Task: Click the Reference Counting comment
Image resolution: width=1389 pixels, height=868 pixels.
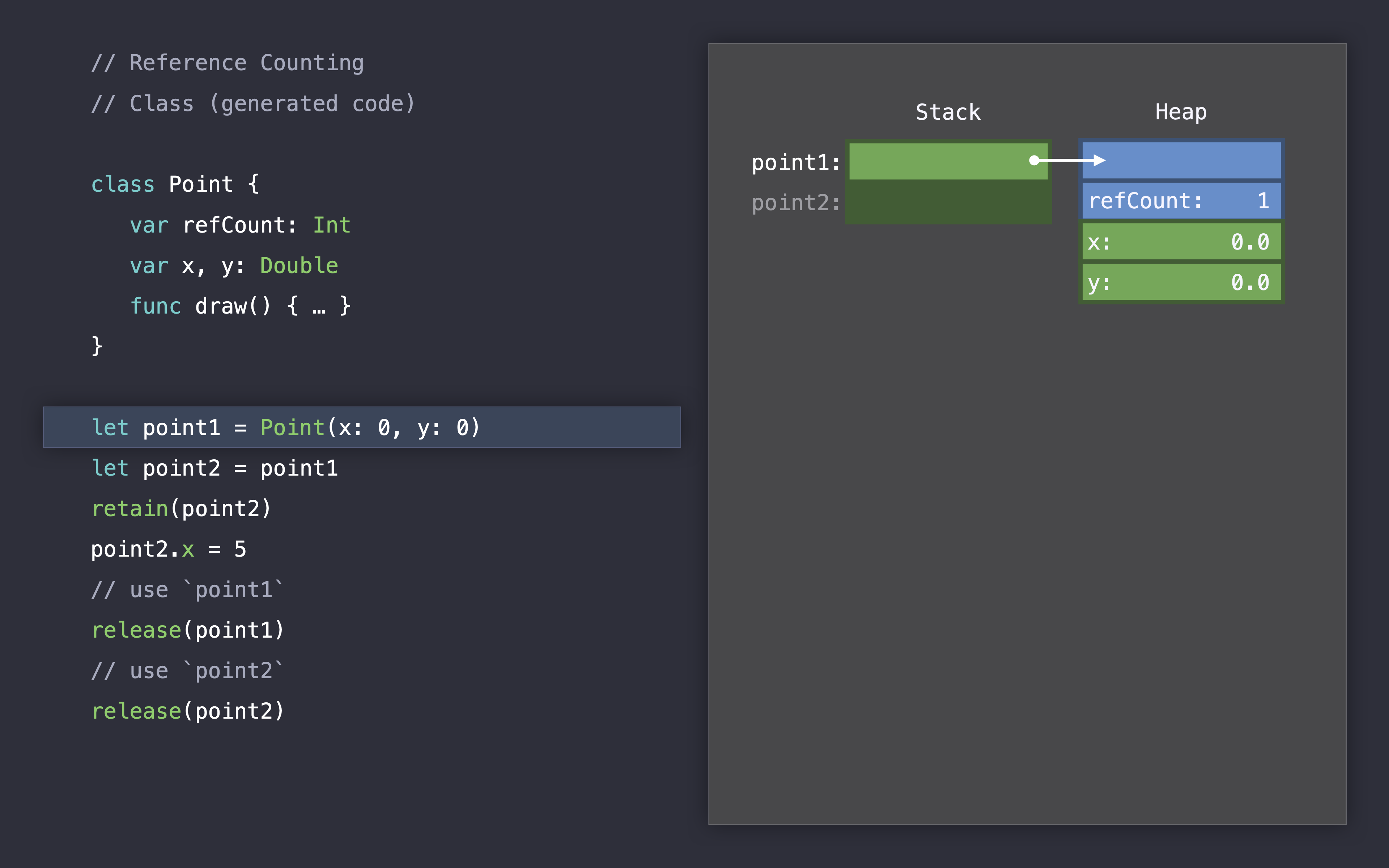Action: pyautogui.click(x=227, y=63)
